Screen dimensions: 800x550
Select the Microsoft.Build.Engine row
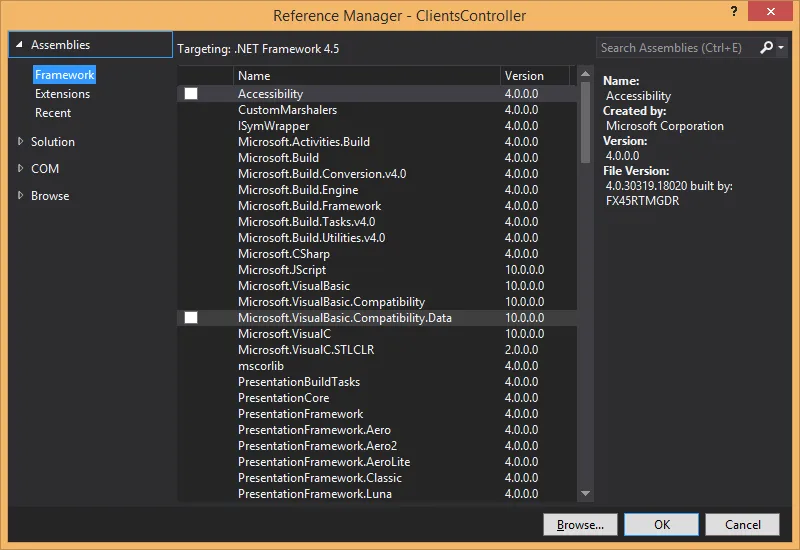377,190
